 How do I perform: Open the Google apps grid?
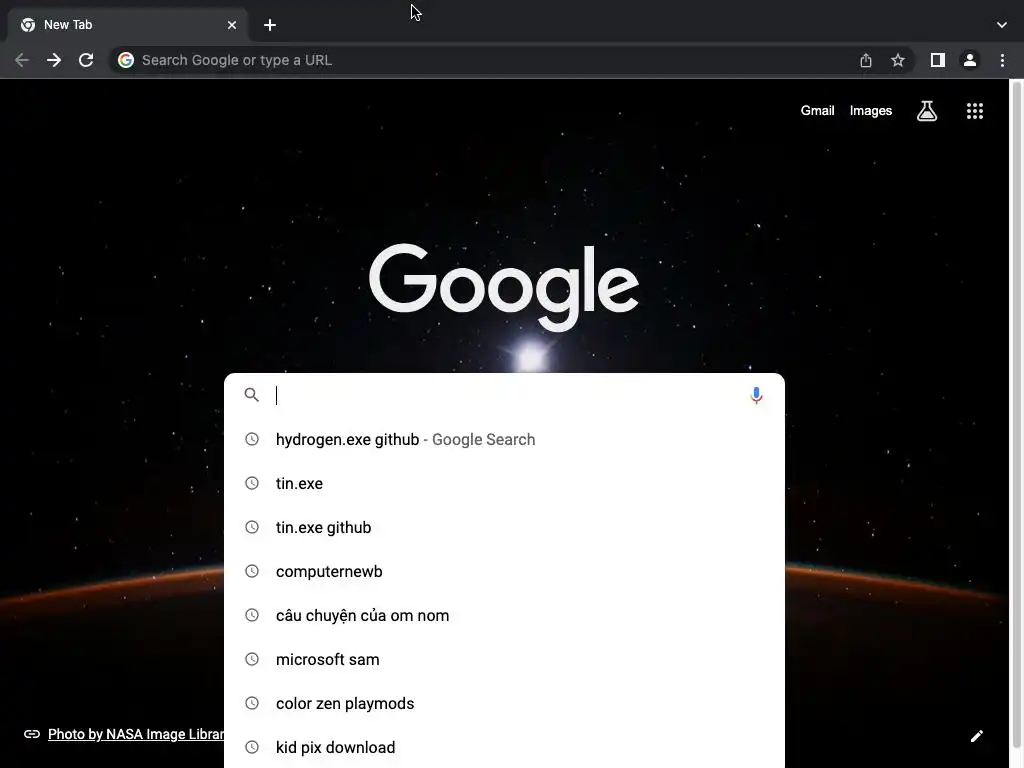(975, 111)
